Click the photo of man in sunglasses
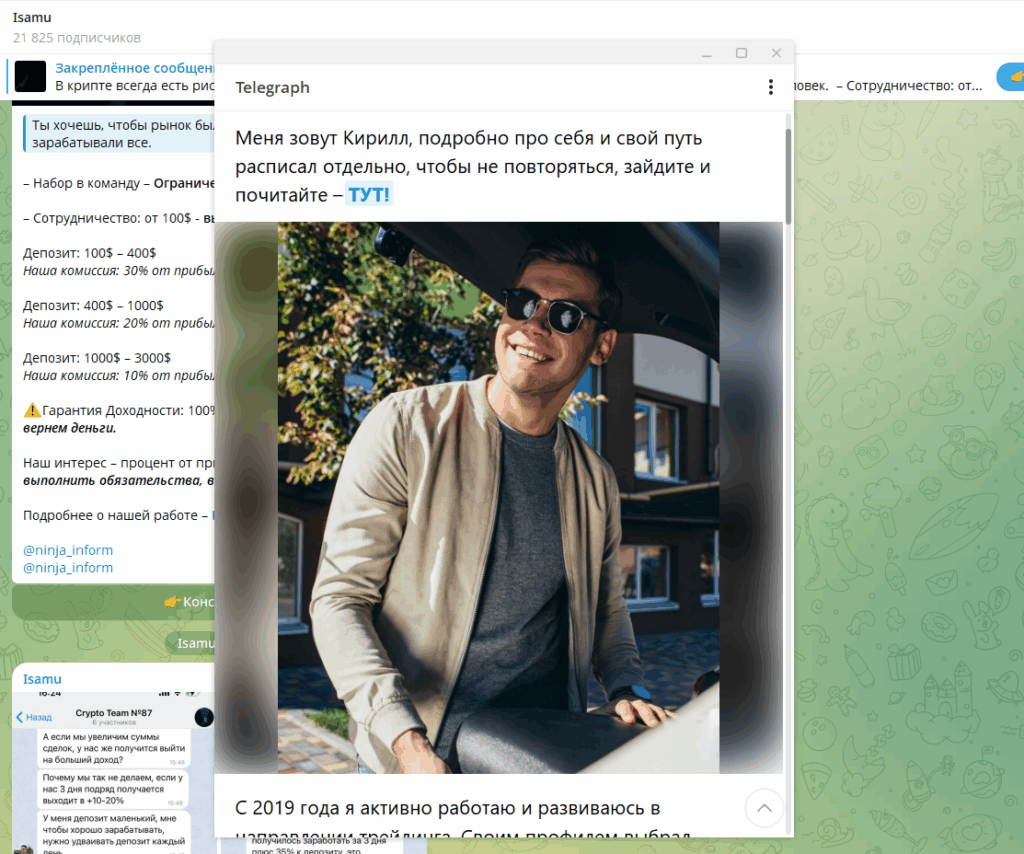Image resolution: width=1024 pixels, height=854 pixels. (498, 497)
